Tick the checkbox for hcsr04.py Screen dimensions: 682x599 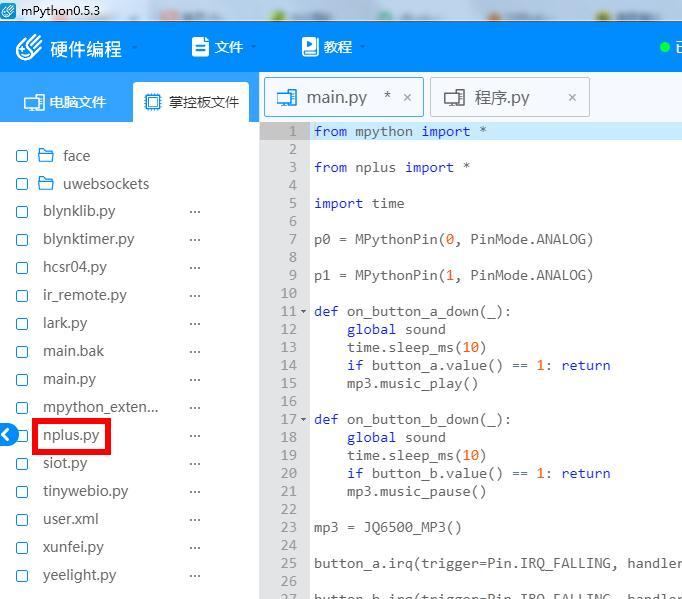pyautogui.click(x=22, y=268)
